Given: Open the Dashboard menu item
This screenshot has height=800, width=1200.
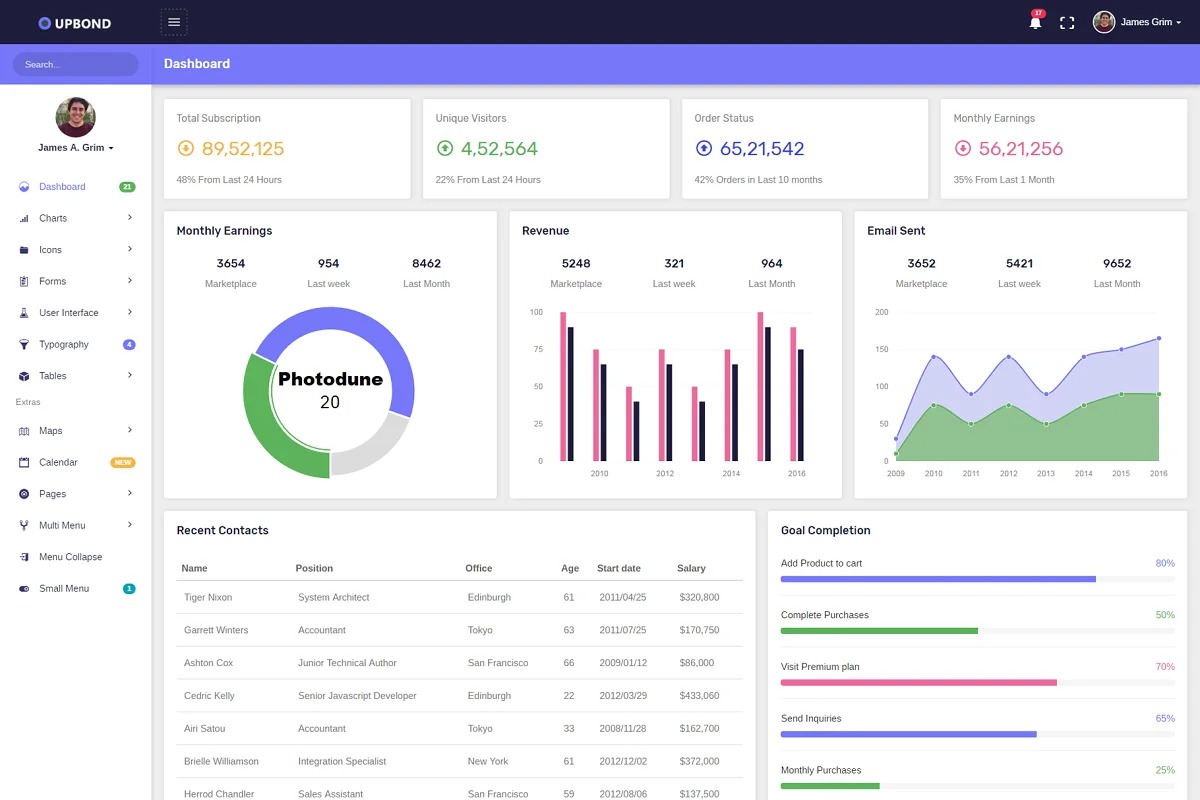Looking at the screenshot, I should tap(62, 187).
